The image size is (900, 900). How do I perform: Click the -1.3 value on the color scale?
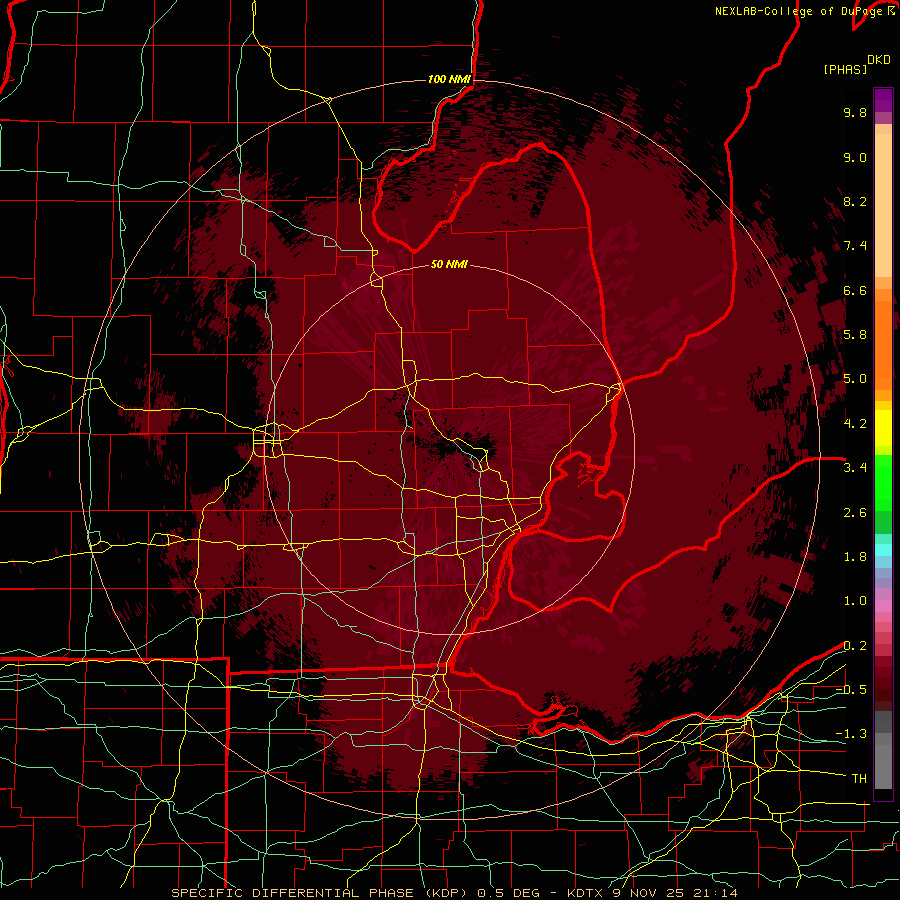(x=851, y=734)
